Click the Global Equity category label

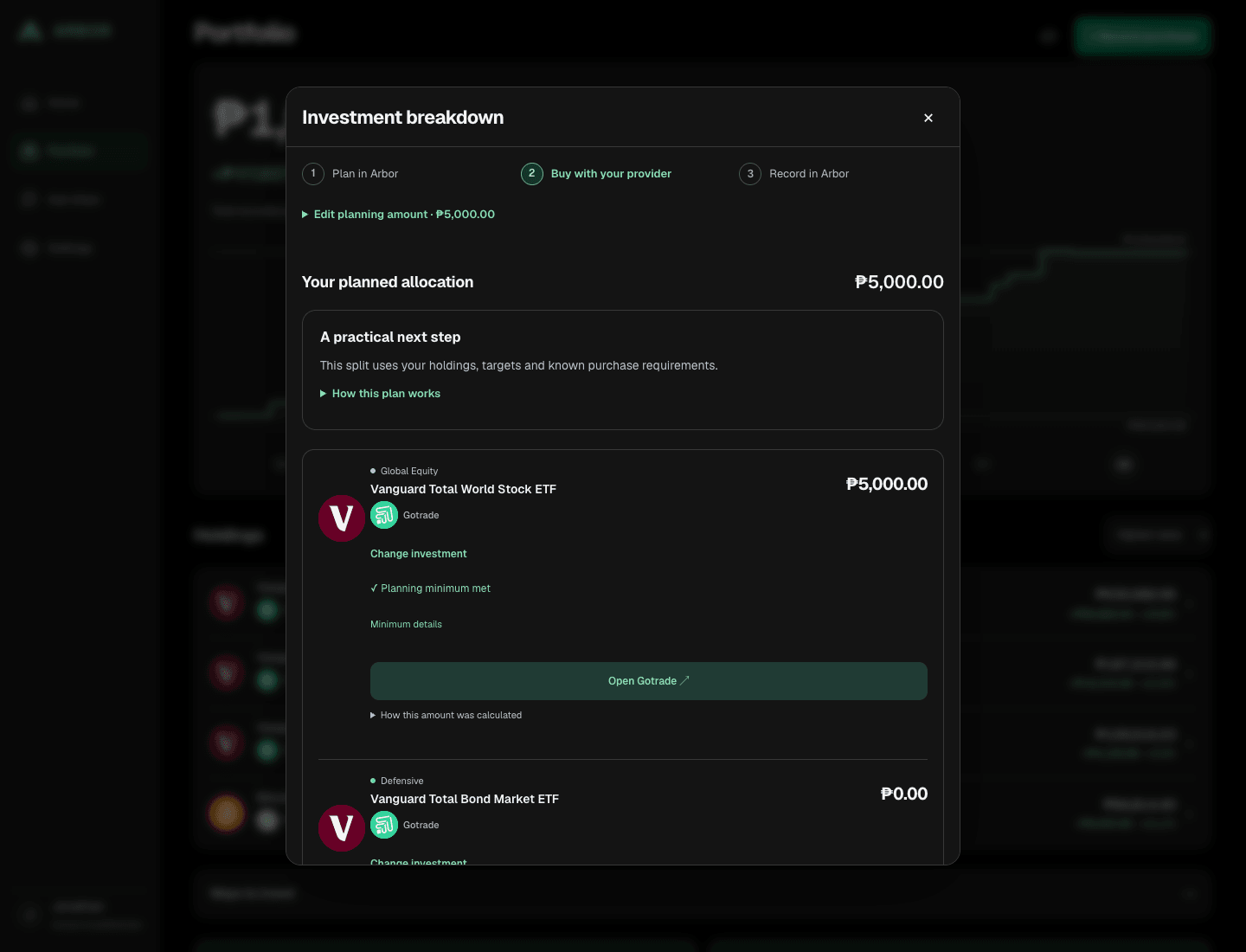[409, 472]
